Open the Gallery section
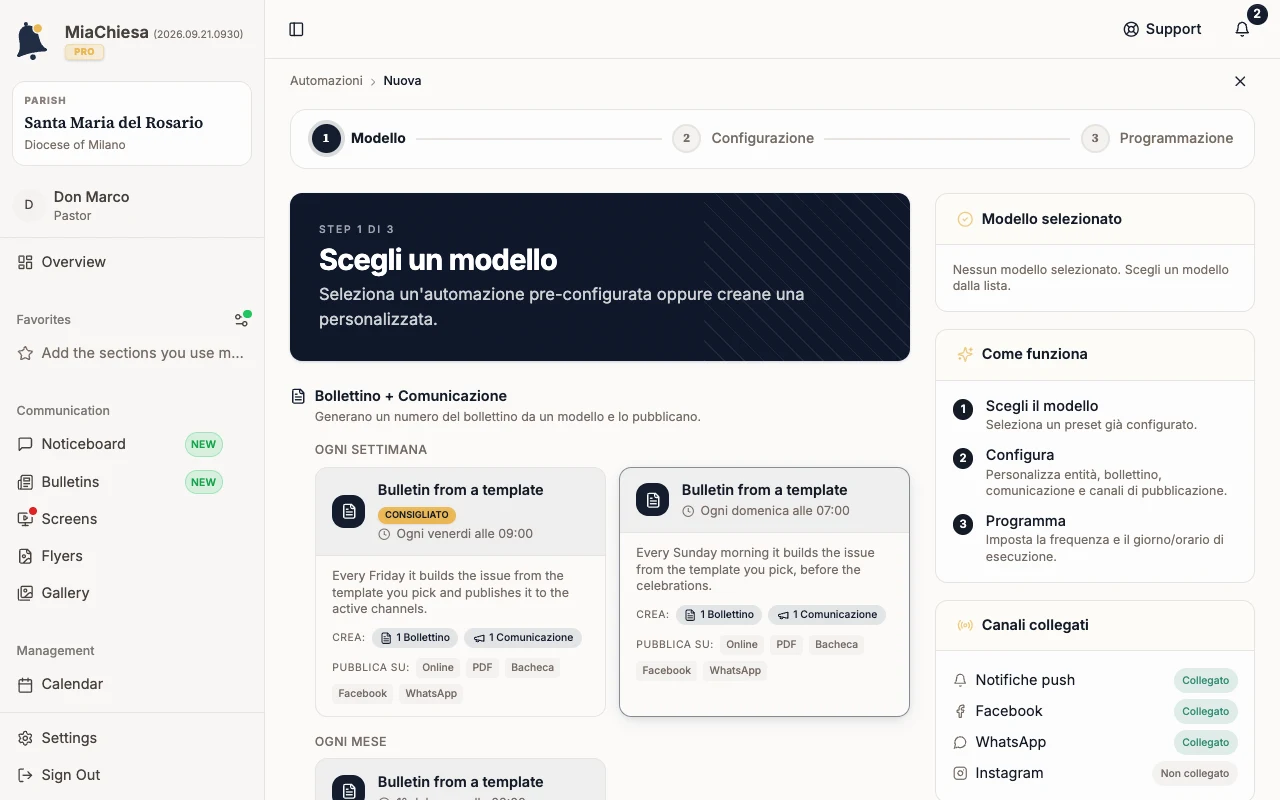The width and height of the screenshot is (1280, 800). (132, 593)
